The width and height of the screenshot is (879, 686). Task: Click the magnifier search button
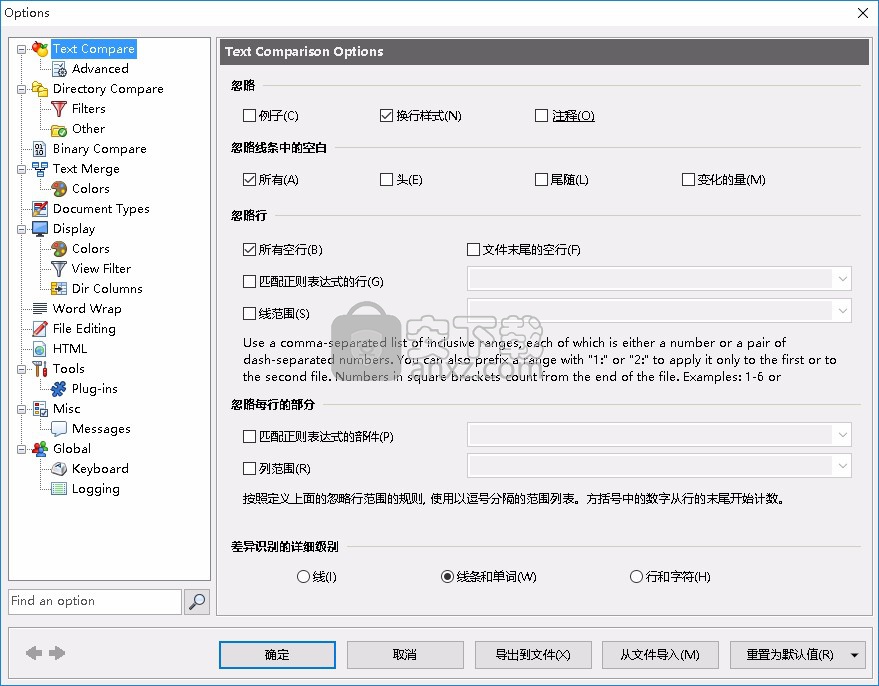[197, 602]
